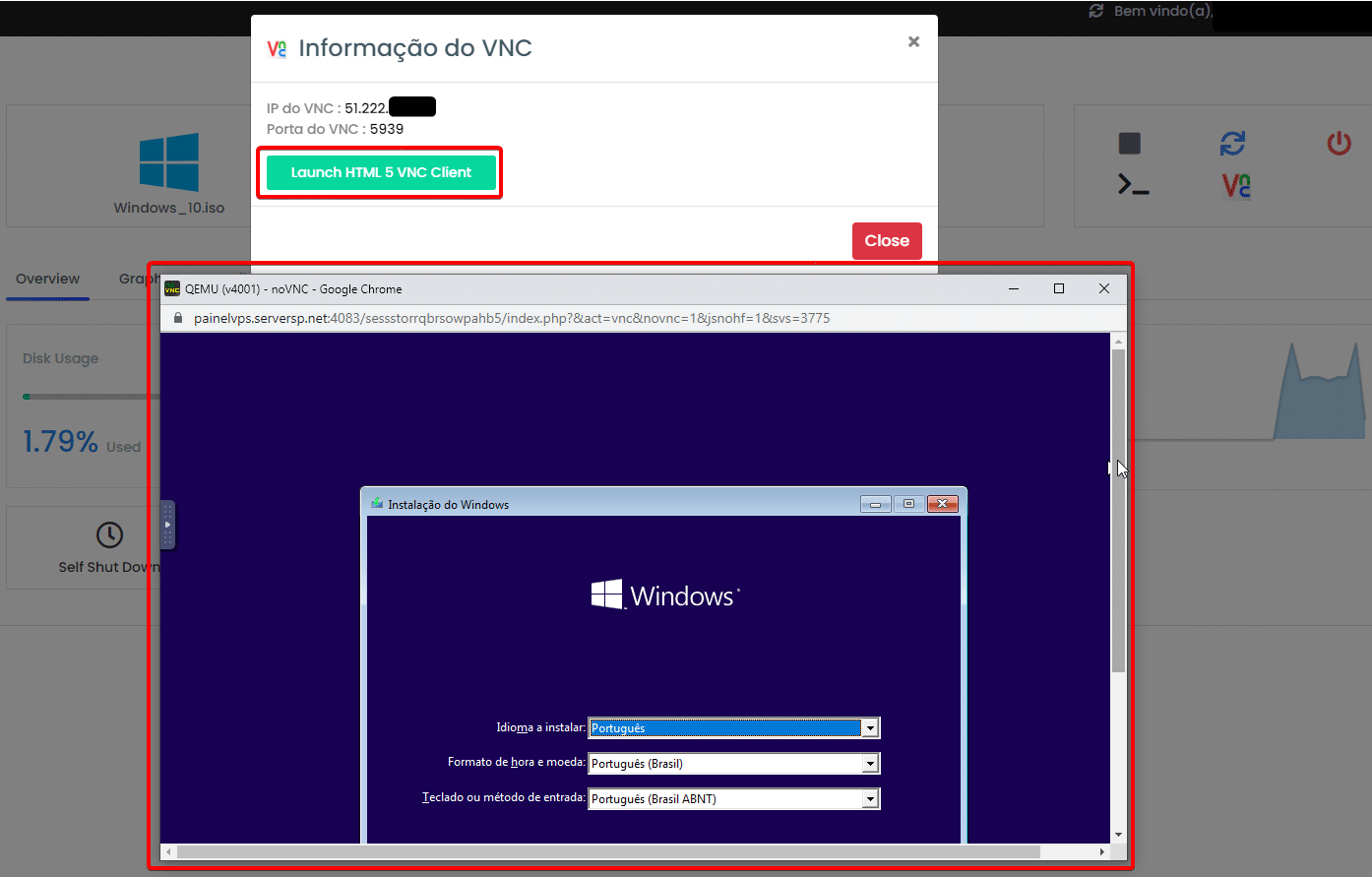Click the Windows setup icon in the installer title bar

tap(377, 503)
